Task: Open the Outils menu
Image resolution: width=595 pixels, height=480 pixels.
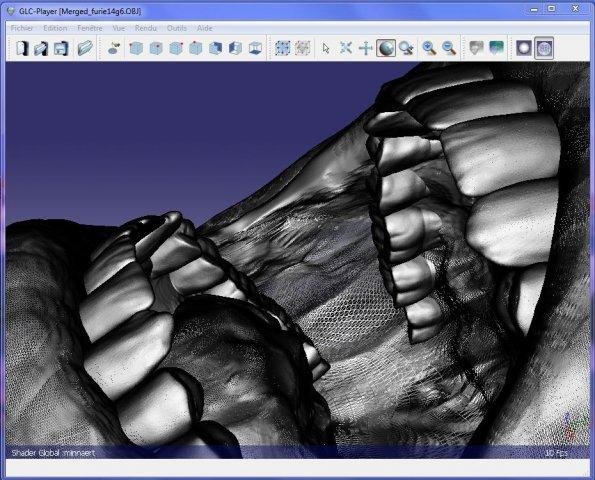Action: pyautogui.click(x=177, y=28)
